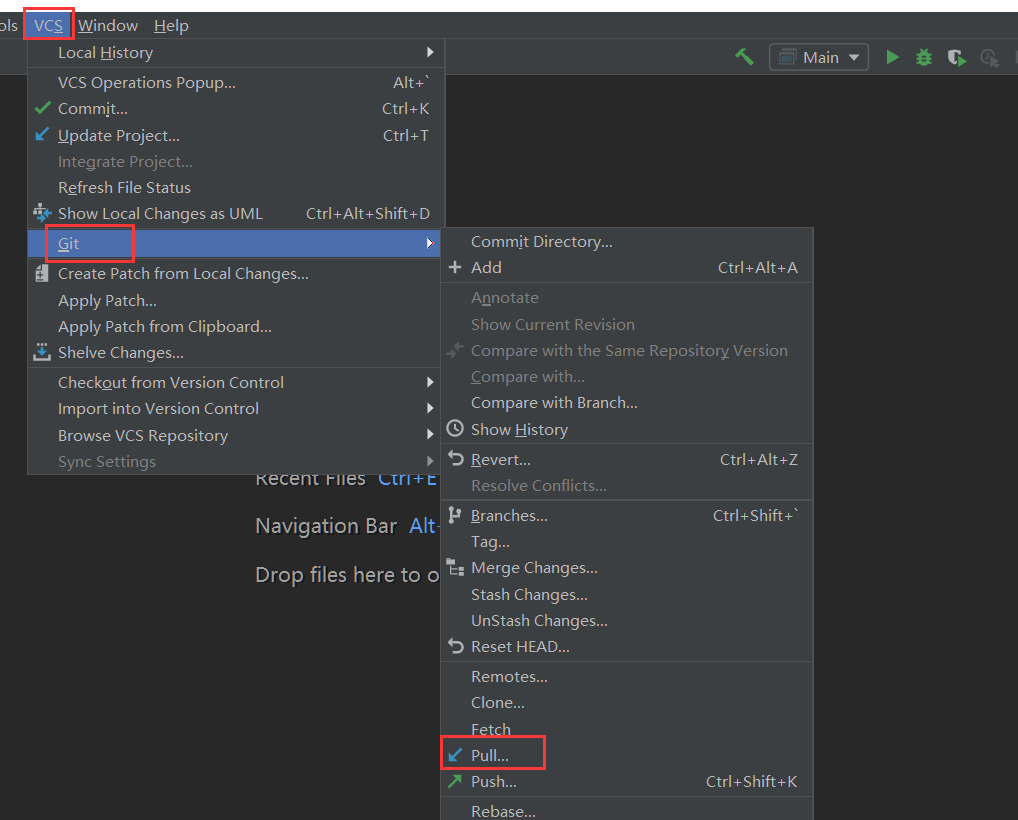1018x820 pixels.
Task: Click Add in the Git submenu
Action: [627, 267]
